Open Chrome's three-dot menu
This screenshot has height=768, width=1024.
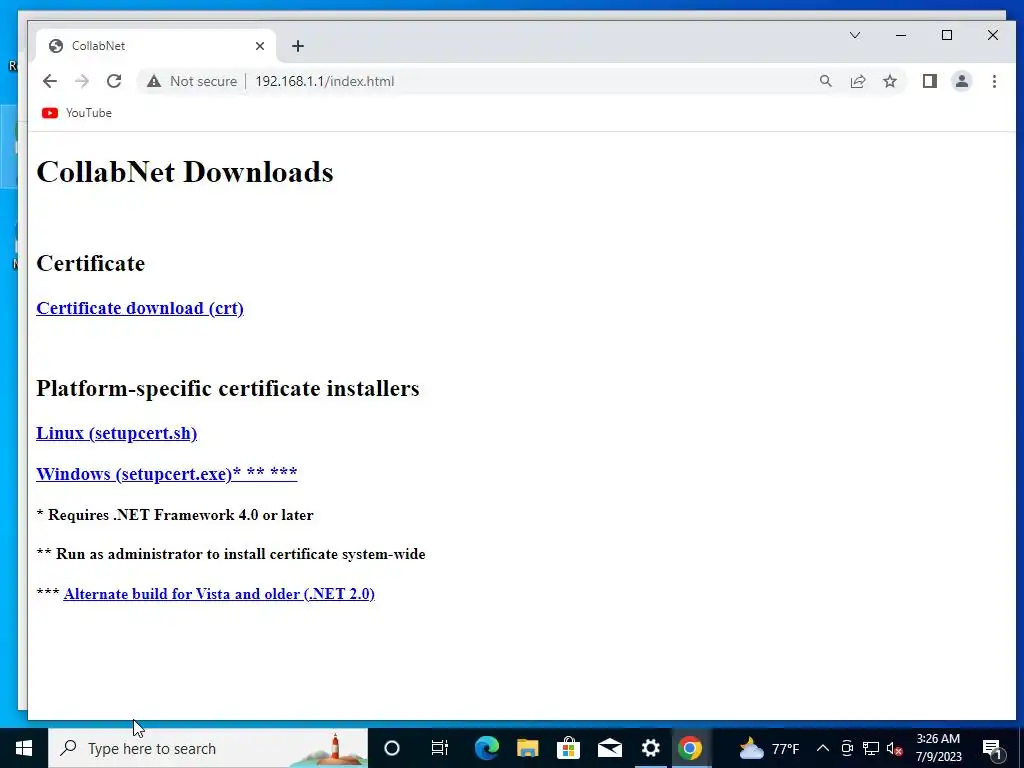(x=994, y=81)
